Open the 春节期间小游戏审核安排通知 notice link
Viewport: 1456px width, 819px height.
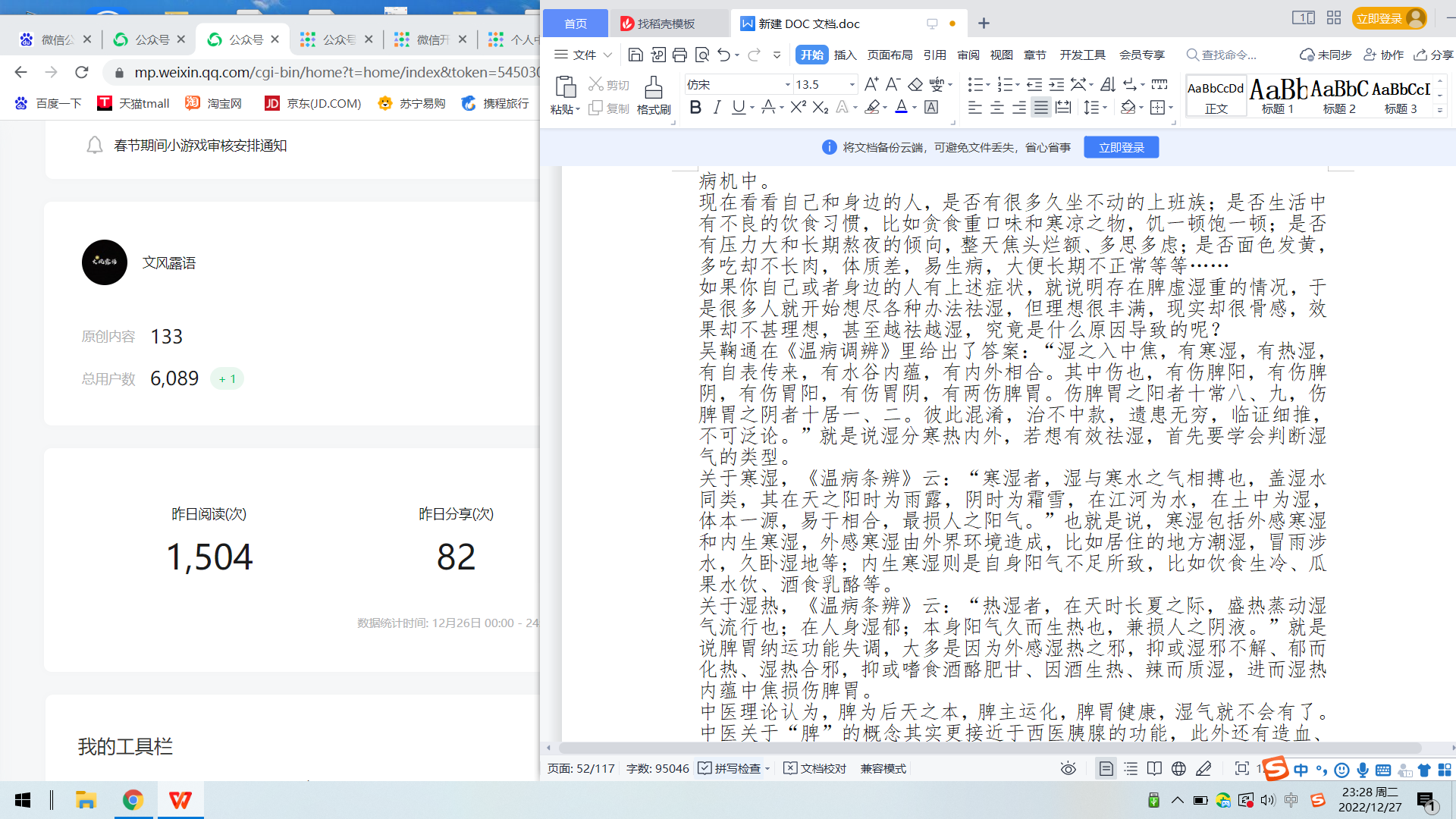coord(200,146)
